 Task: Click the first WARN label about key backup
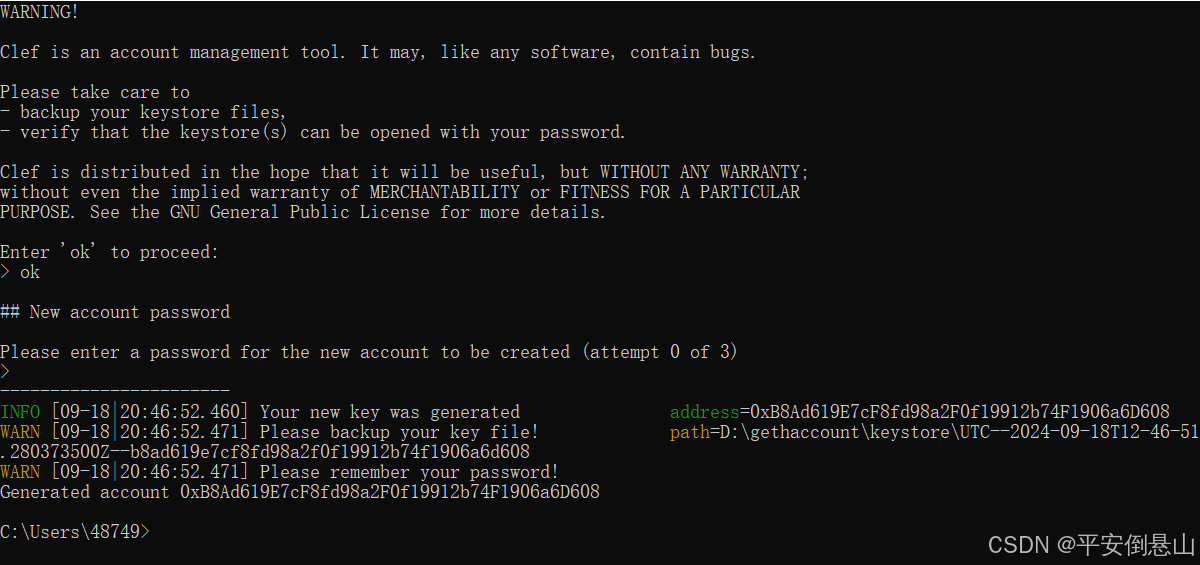(20, 432)
